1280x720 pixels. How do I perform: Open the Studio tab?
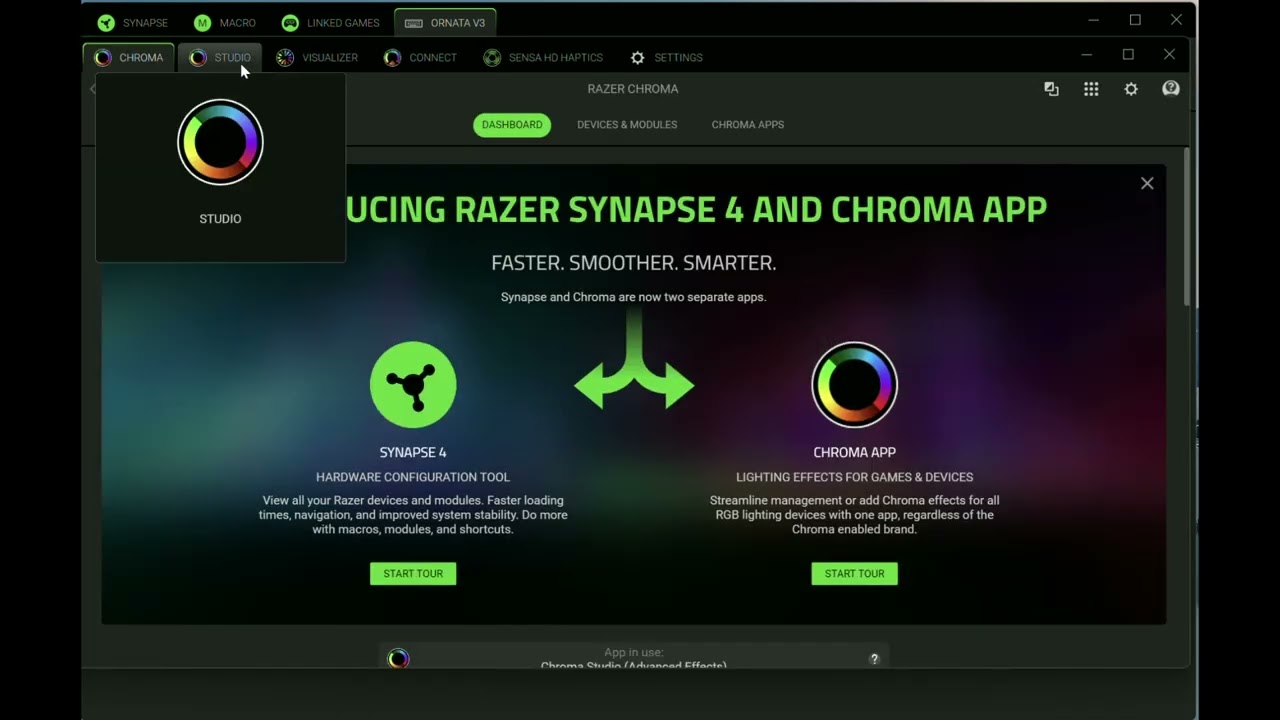click(x=220, y=57)
